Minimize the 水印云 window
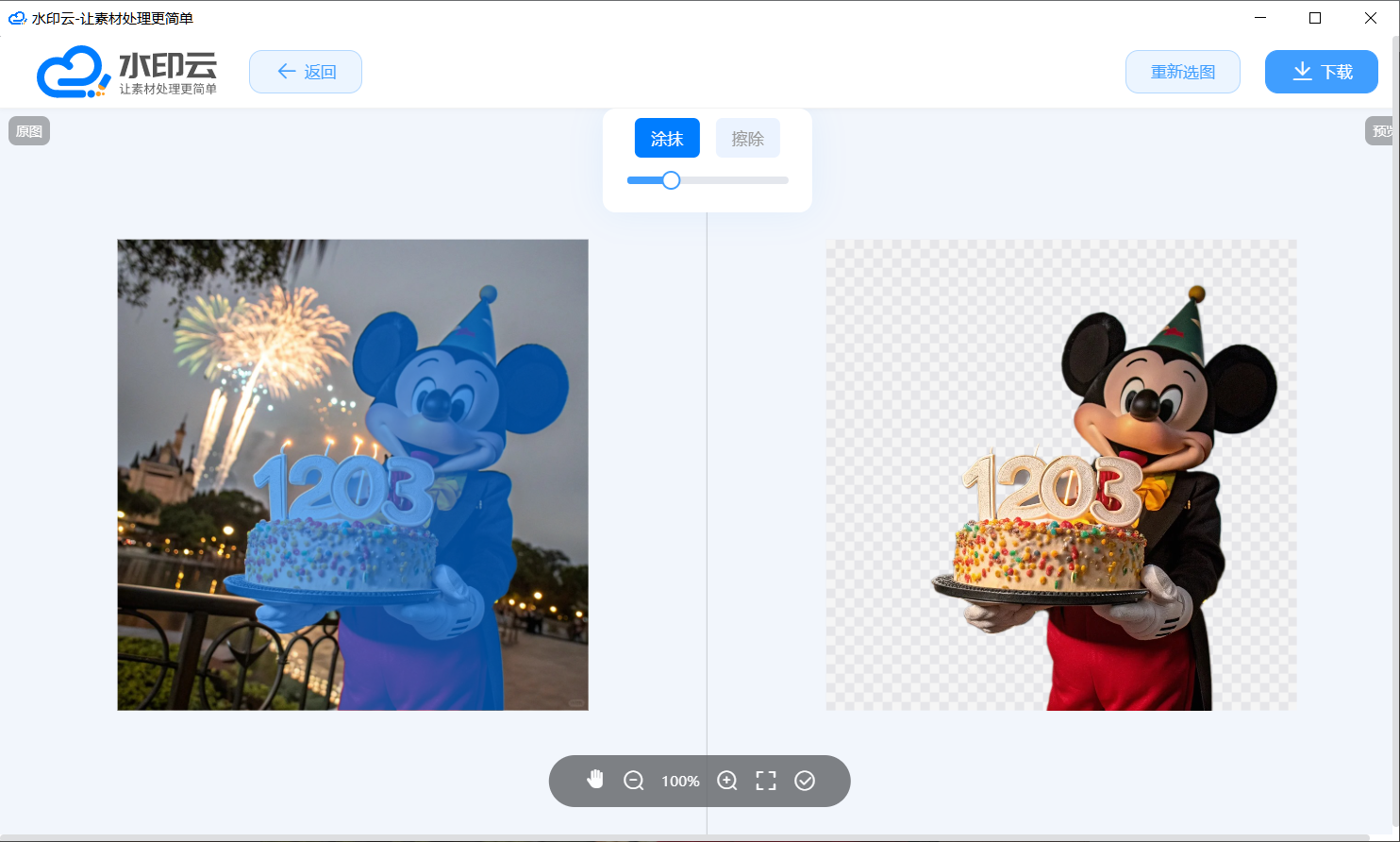 point(1260,18)
